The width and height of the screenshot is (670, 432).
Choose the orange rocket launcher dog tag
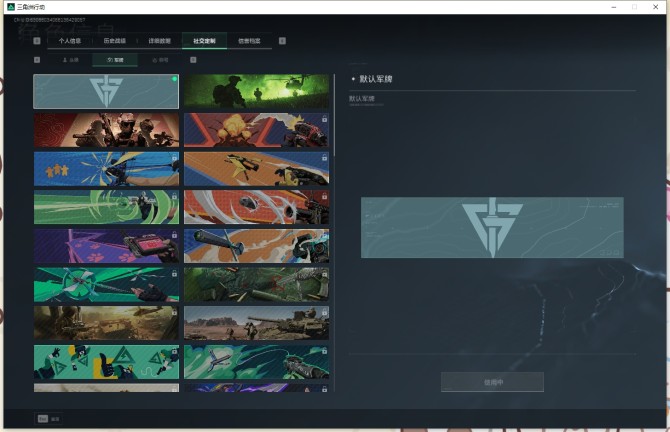[256, 246]
